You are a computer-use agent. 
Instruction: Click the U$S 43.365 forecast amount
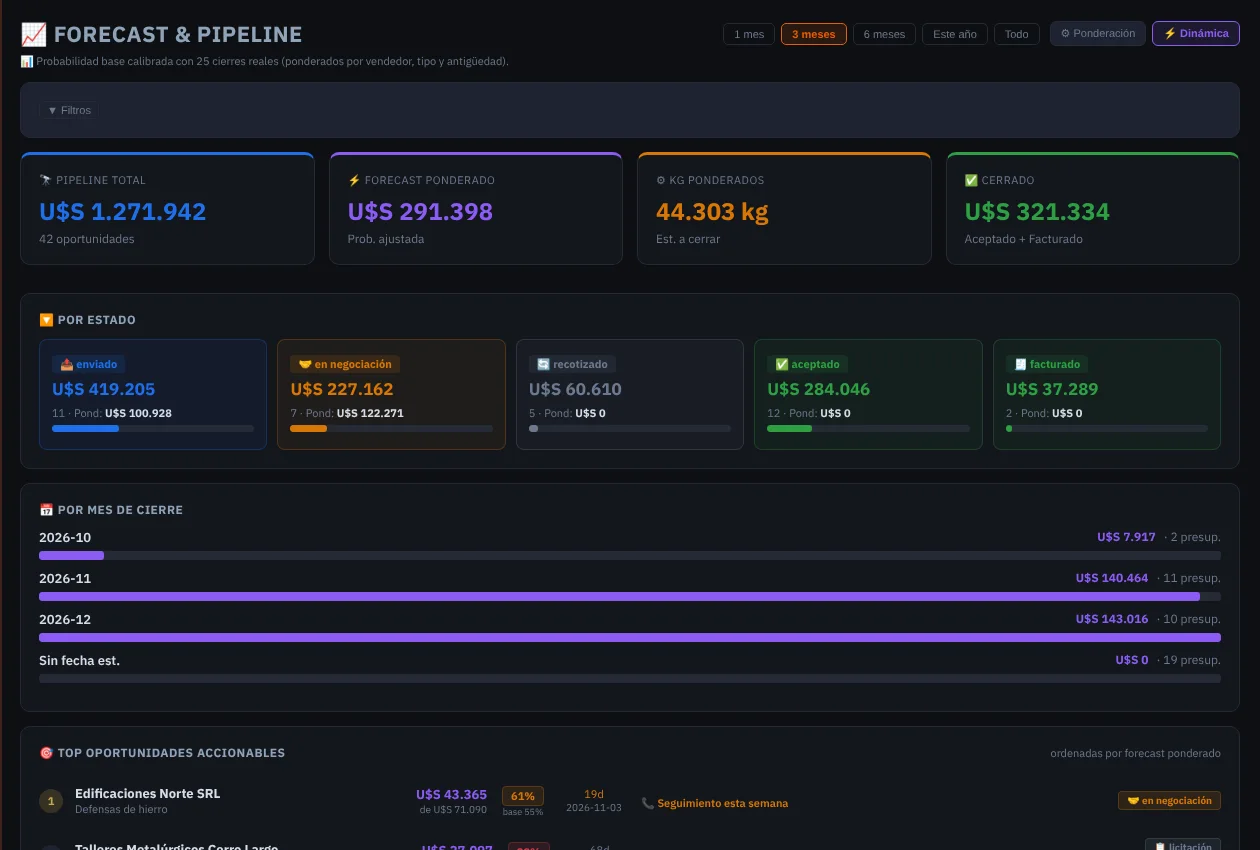[451, 795]
